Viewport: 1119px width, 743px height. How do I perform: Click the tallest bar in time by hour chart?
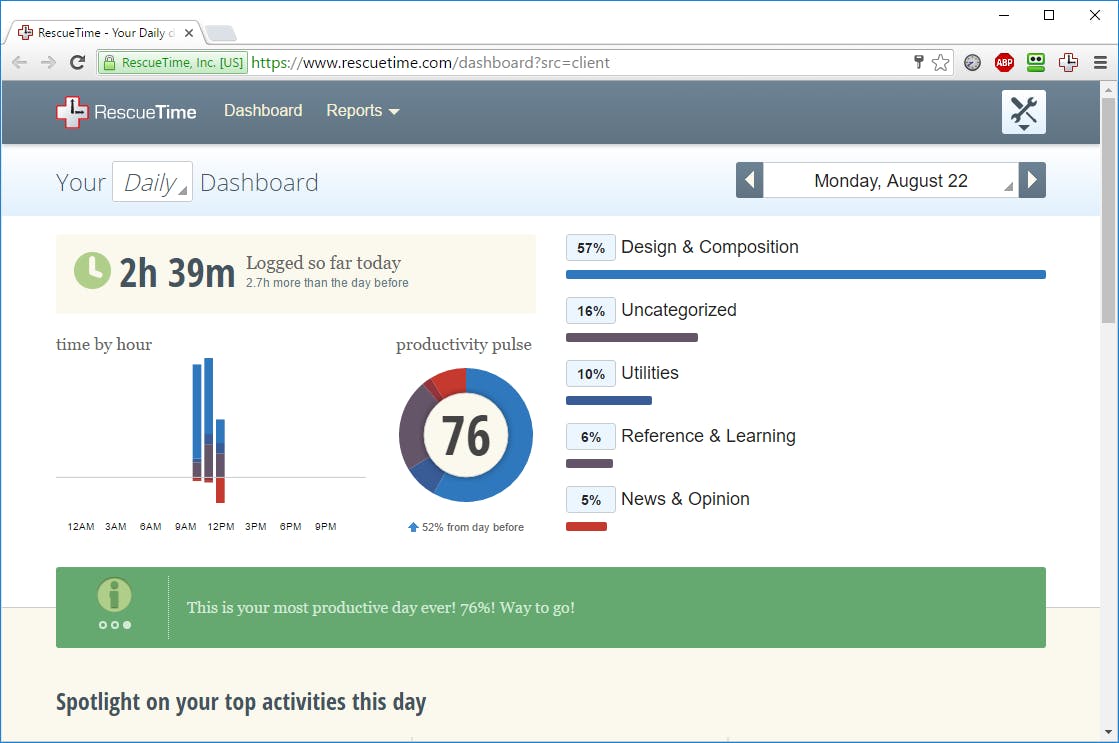(208, 420)
